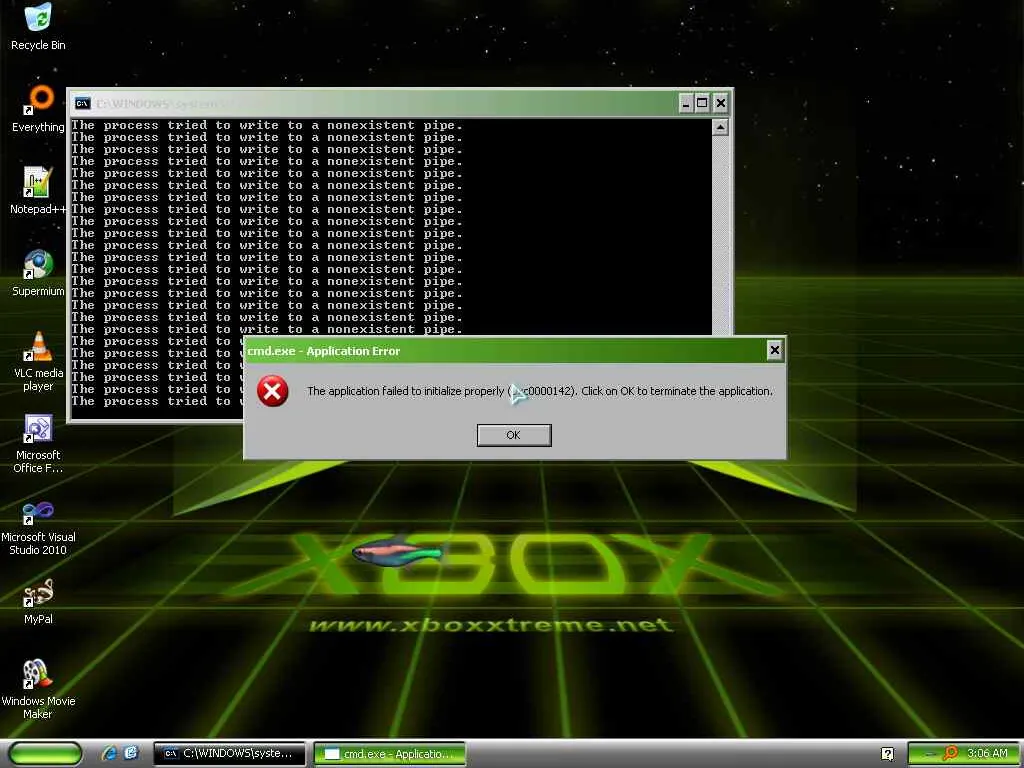Screen dimensions: 1024x768
Task: Close the Application Error dialog
Action: click(x=775, y=351)
